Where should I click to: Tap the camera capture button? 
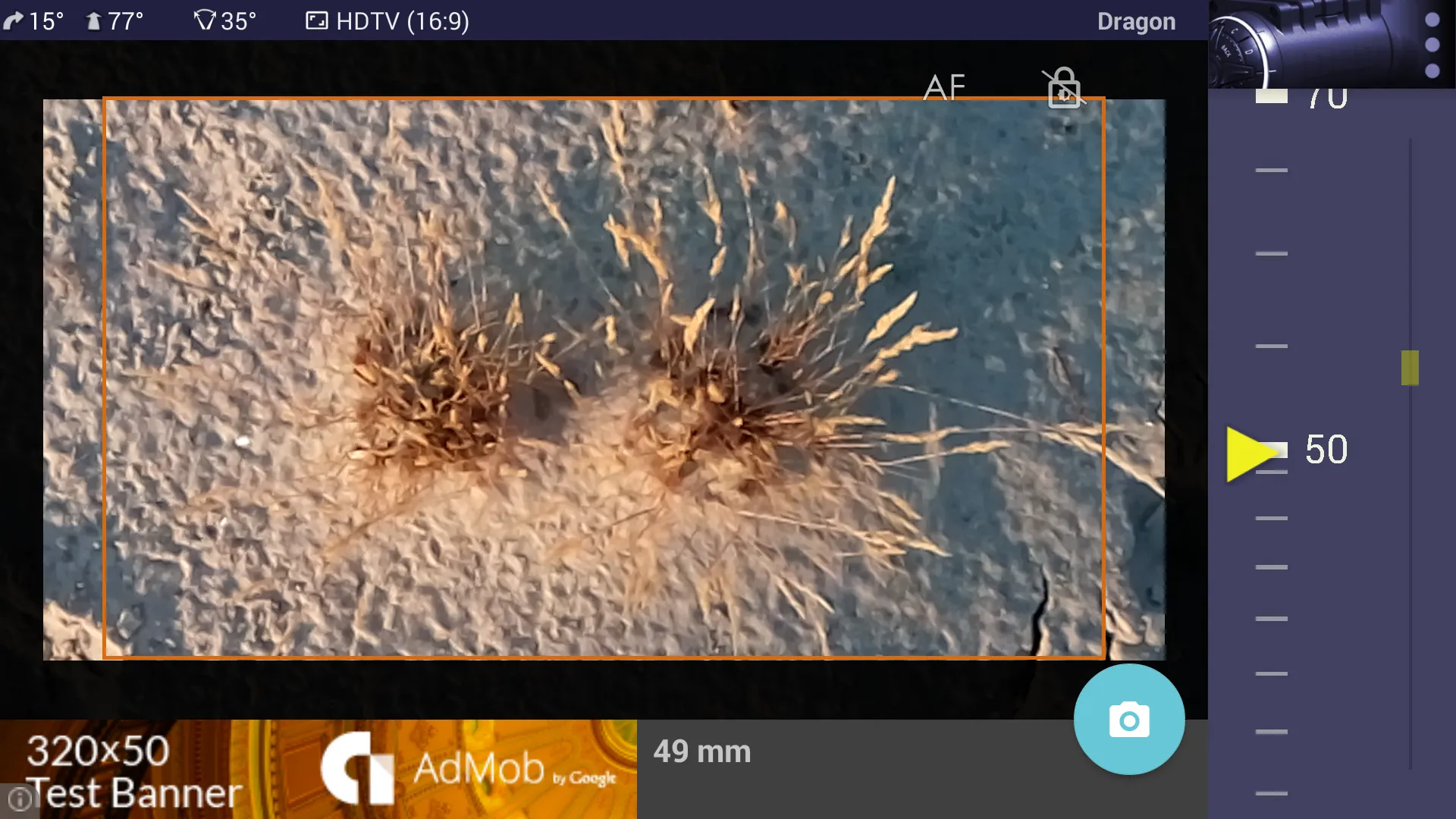click(x=1129, y=718)
